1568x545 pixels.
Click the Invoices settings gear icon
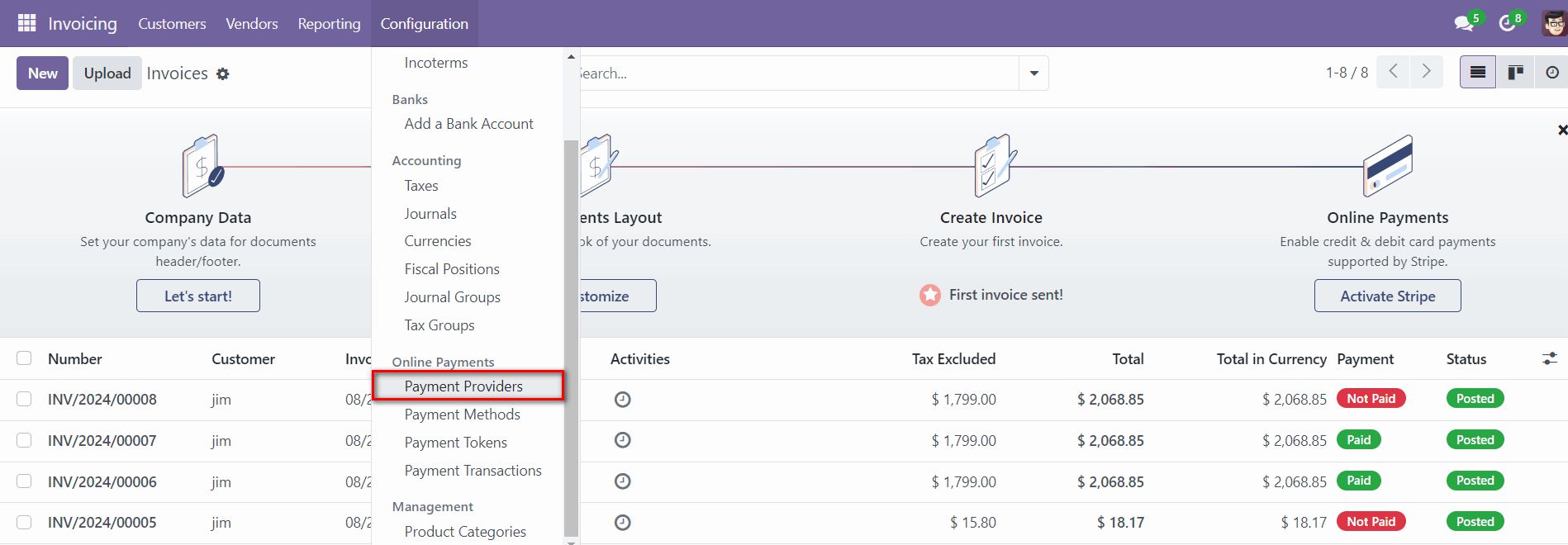point(222,74)
